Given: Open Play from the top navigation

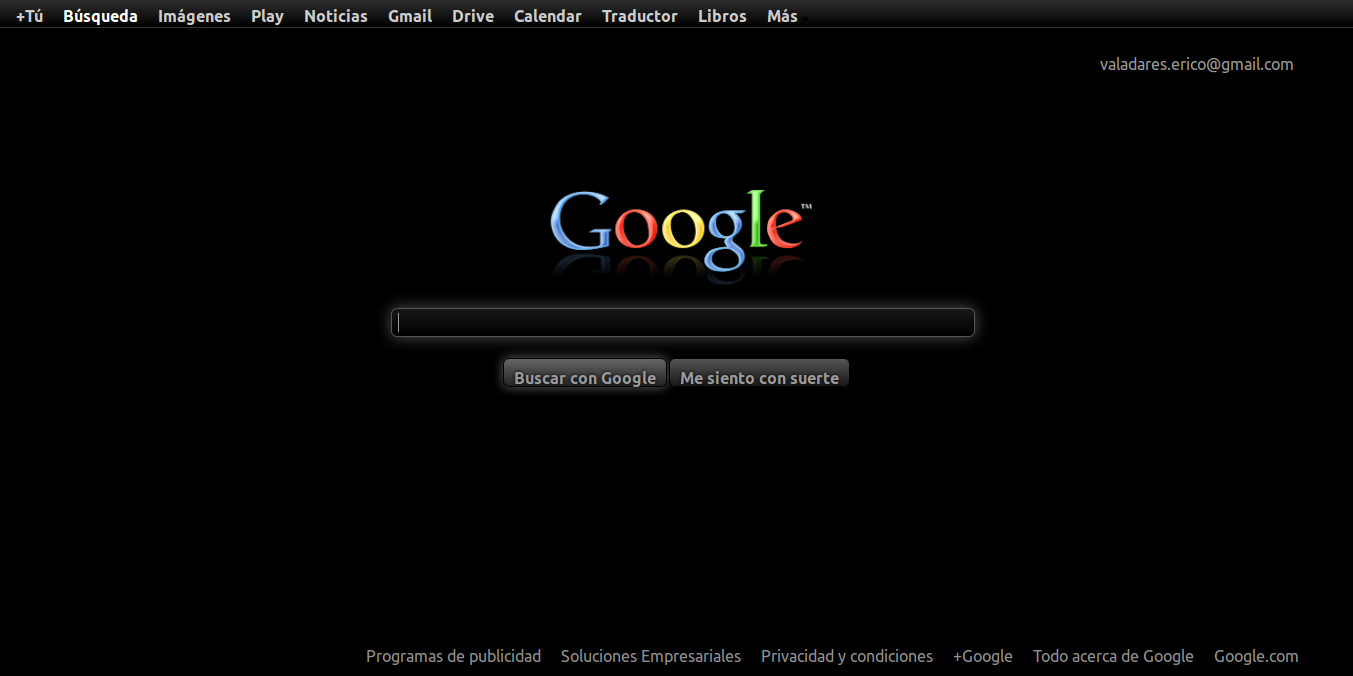Looking at the screenshot, I should pos(267,16).
